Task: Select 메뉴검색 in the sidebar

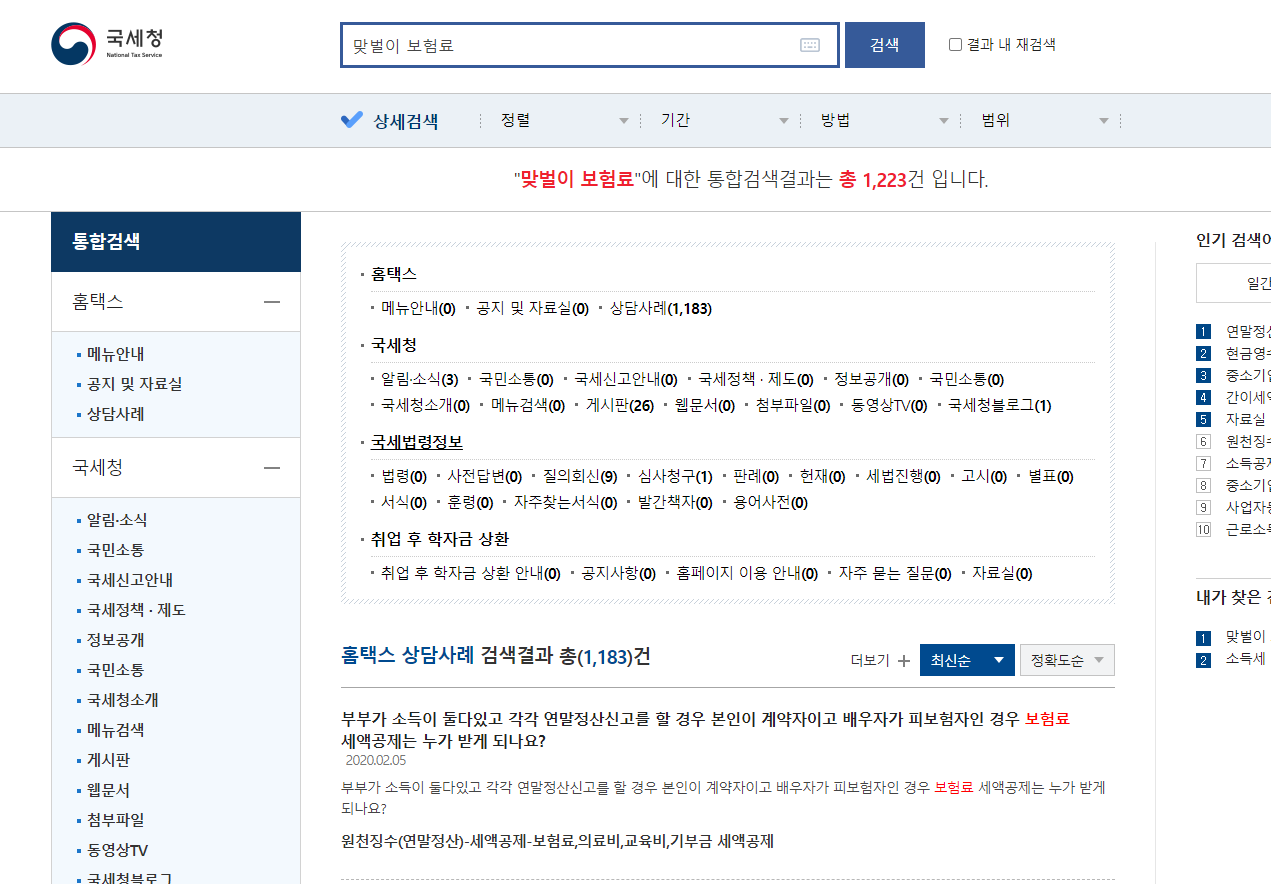Action: tap(115, 730)
